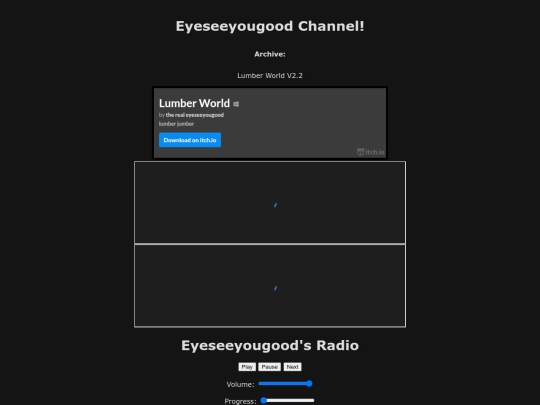Screen dimensions: 540x405
Task: Click the Volume: label
Action: 240,384
